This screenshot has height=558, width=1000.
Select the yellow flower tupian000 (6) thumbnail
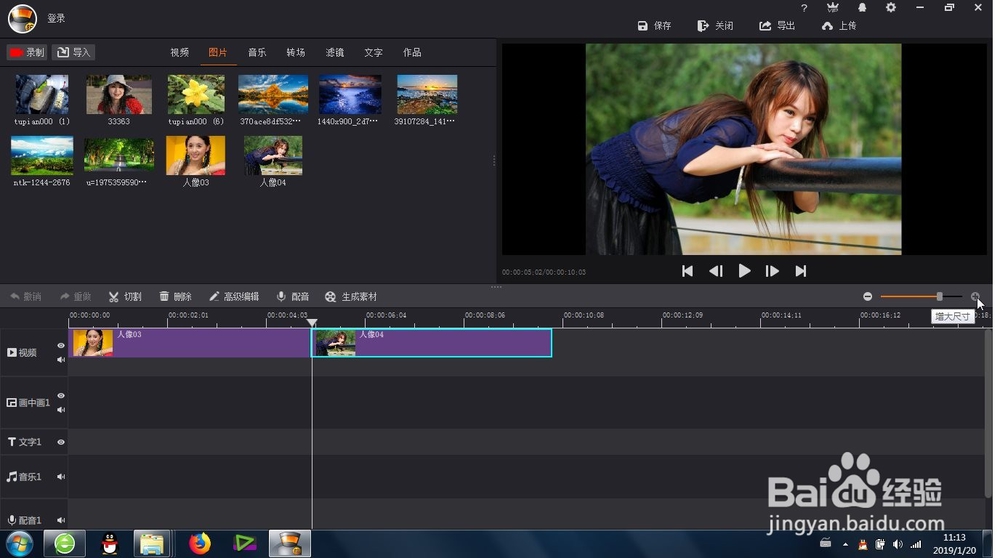(196, 94)
